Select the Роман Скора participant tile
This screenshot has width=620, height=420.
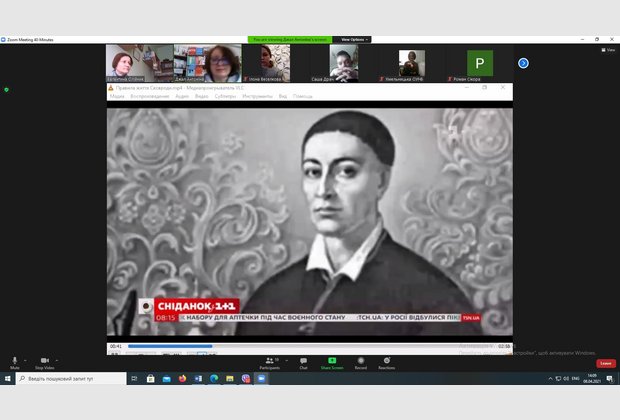[x=480, y=63]
